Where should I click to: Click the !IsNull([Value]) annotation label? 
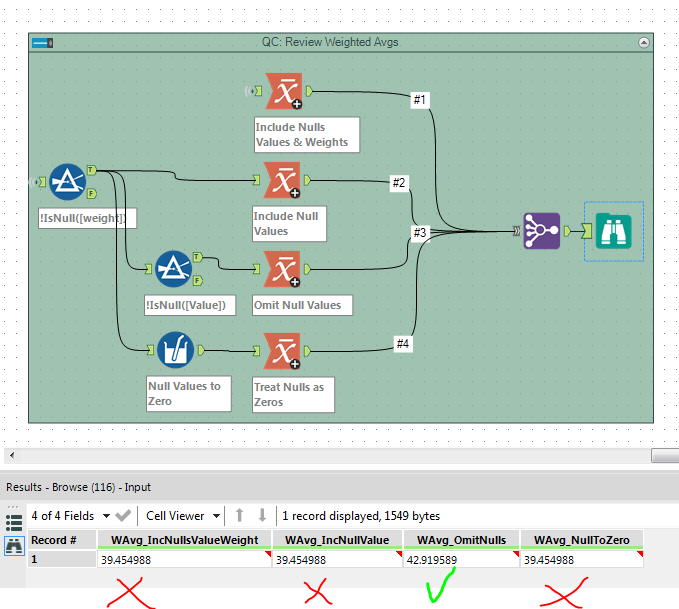point(190,305)
